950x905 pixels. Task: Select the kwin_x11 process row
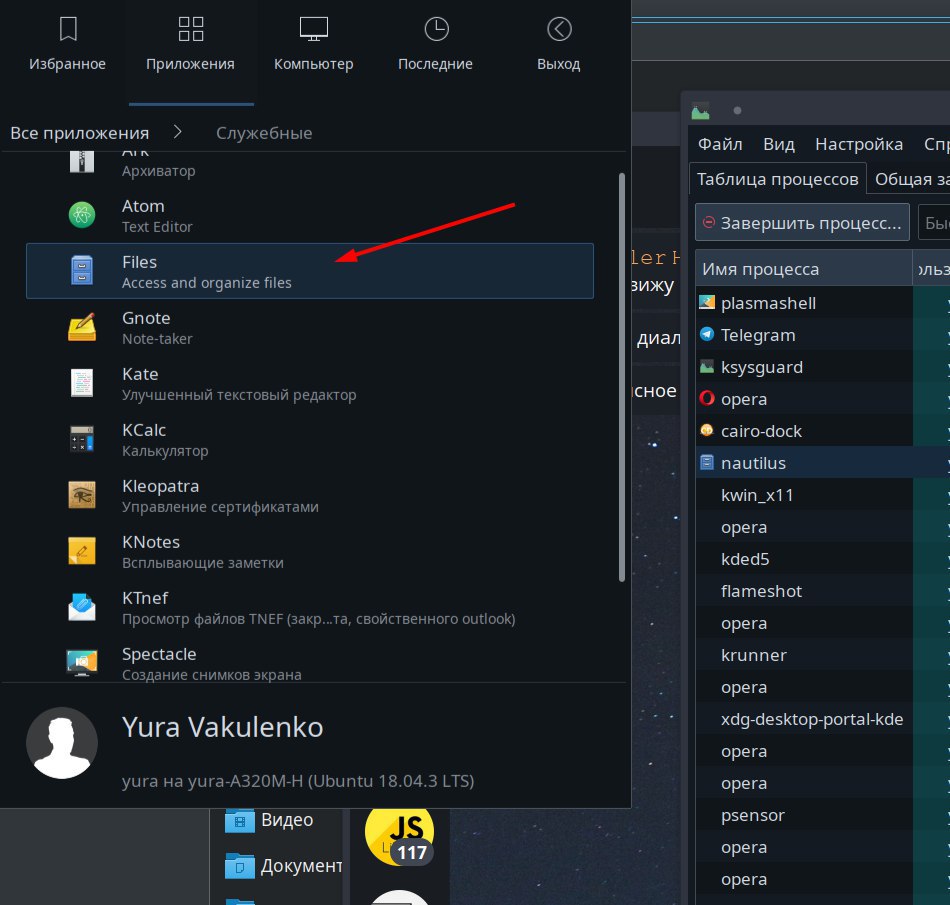point(823,495)
